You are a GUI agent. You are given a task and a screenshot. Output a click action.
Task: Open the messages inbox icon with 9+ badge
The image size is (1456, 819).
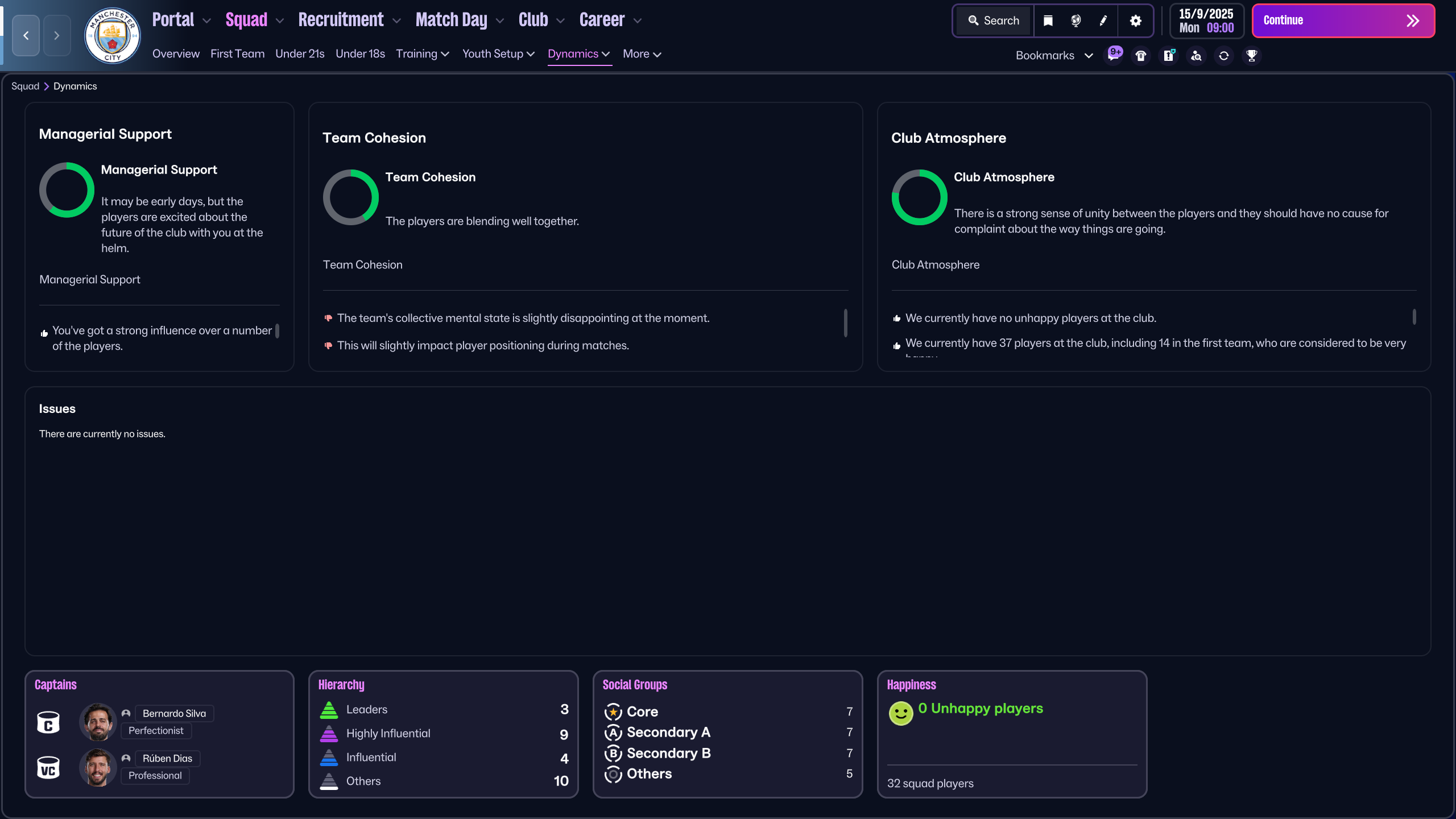[1112, 55]
